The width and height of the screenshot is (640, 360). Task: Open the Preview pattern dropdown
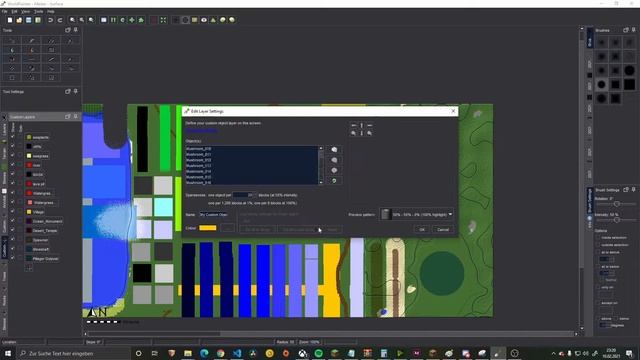coord(417,214)
